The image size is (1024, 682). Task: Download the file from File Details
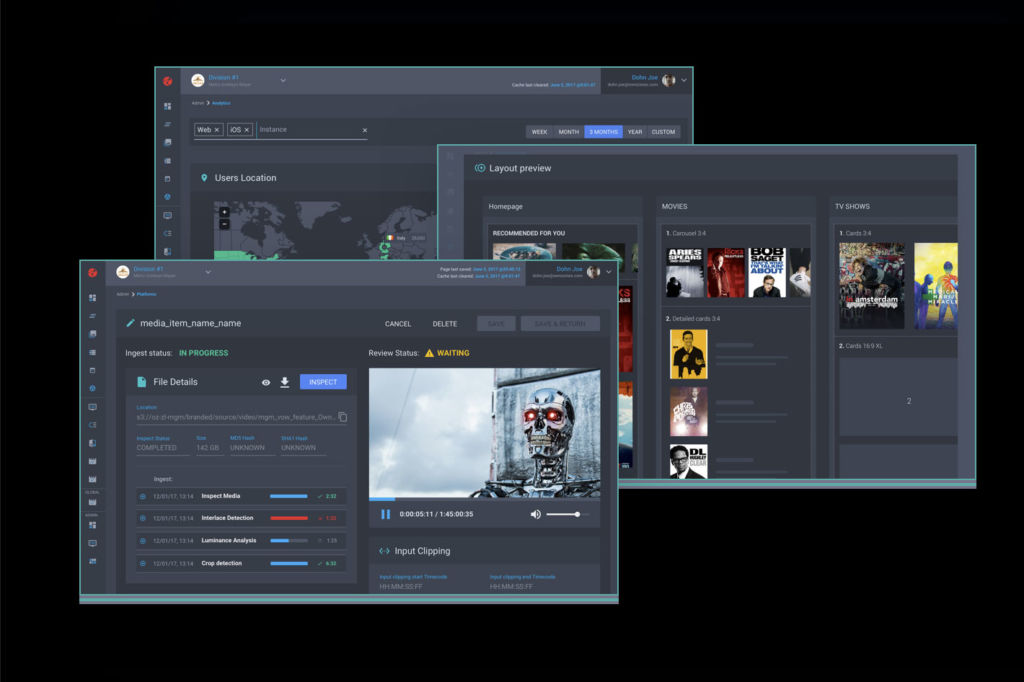pos(285,382)
